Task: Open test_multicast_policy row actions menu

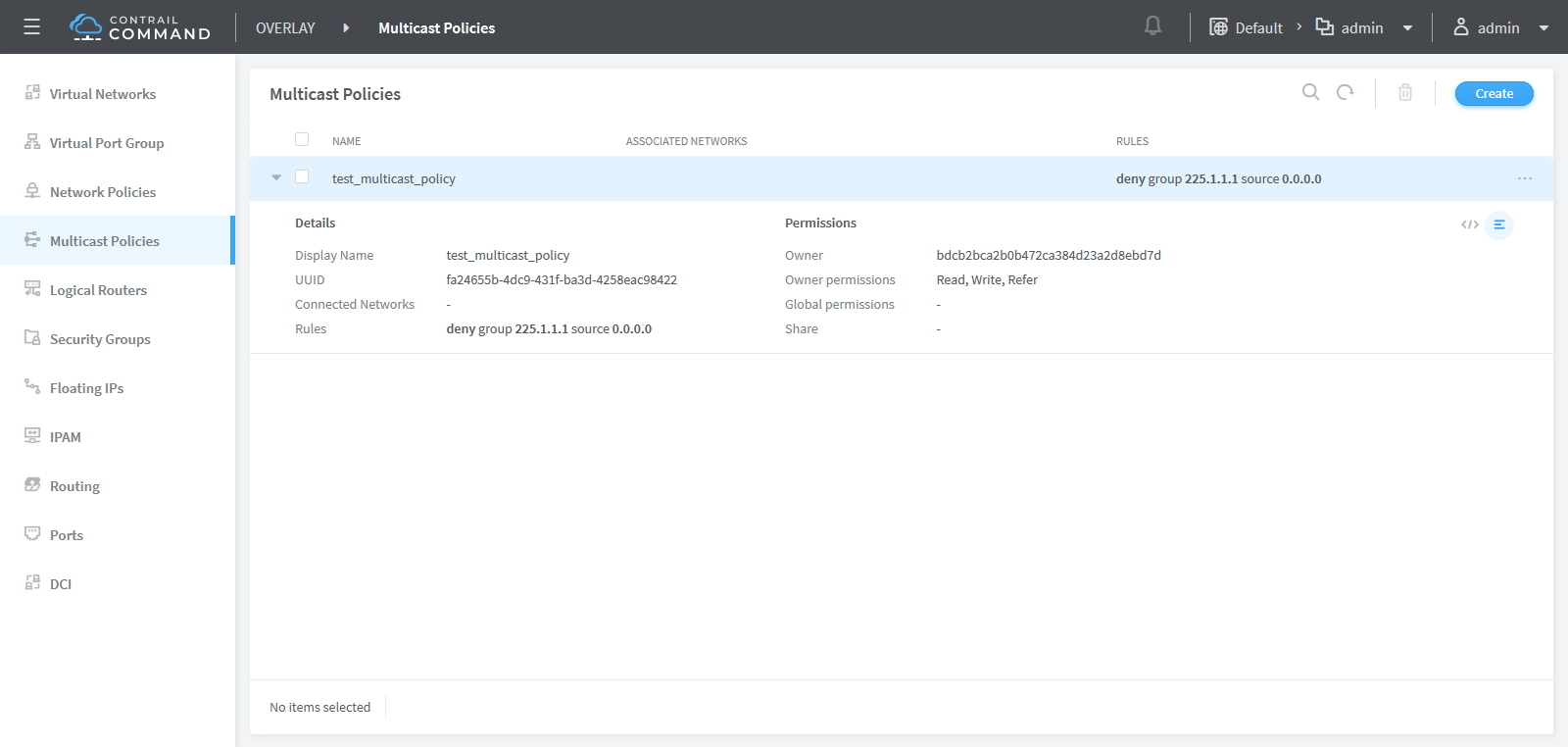Action: (x=1524, y=178)
